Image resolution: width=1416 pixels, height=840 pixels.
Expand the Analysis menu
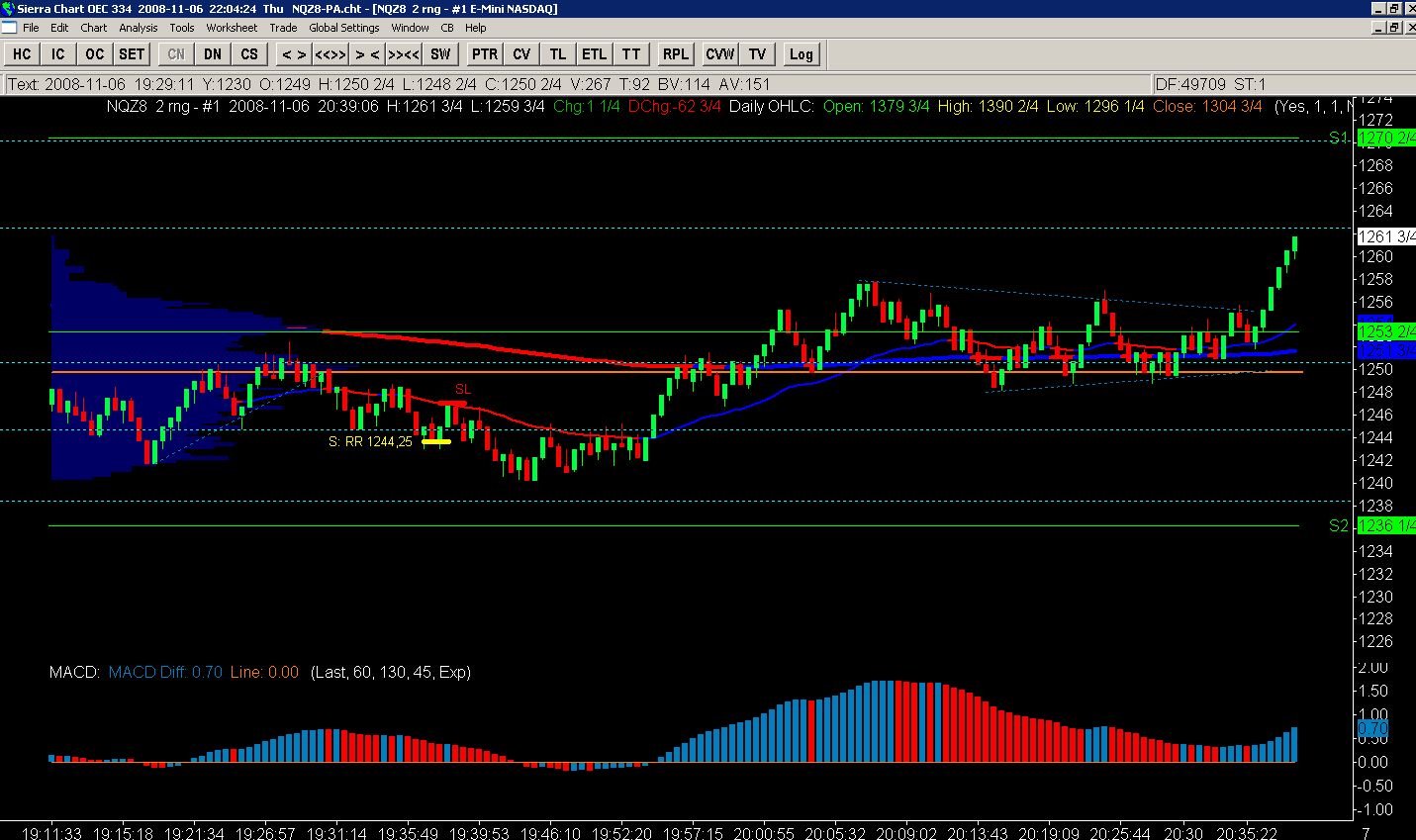[139, 28]
